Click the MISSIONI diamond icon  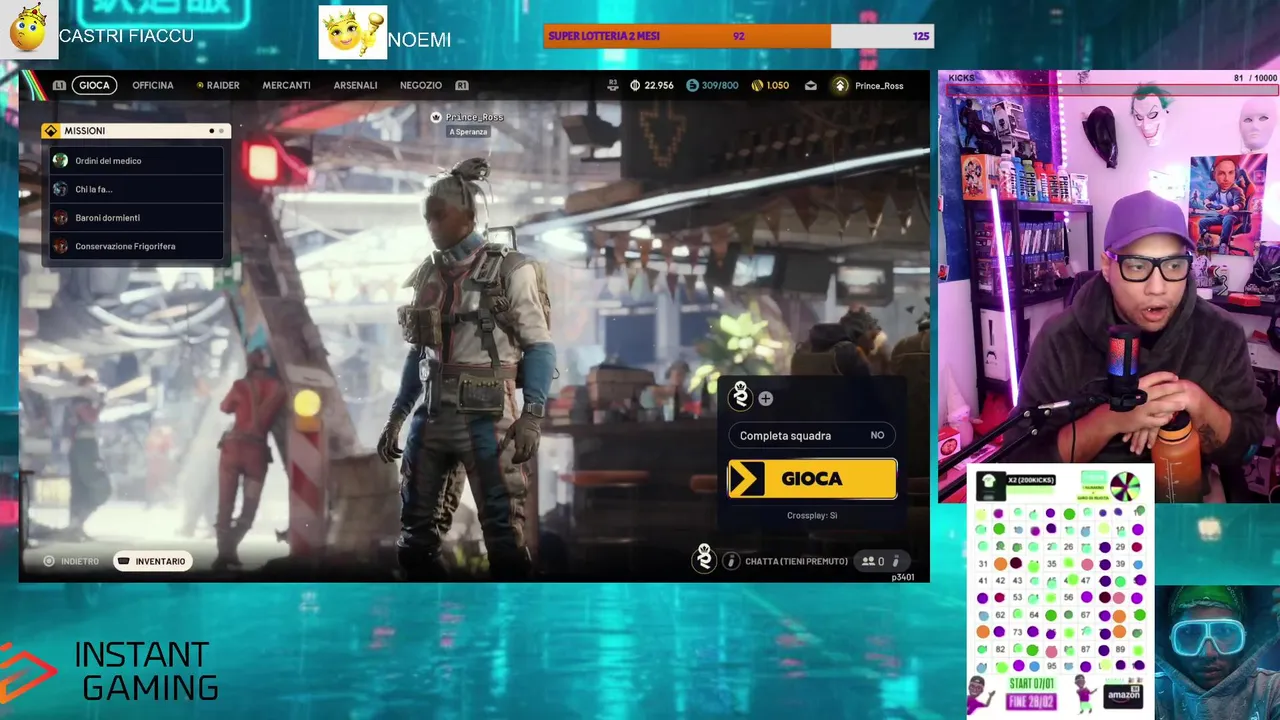51,131
